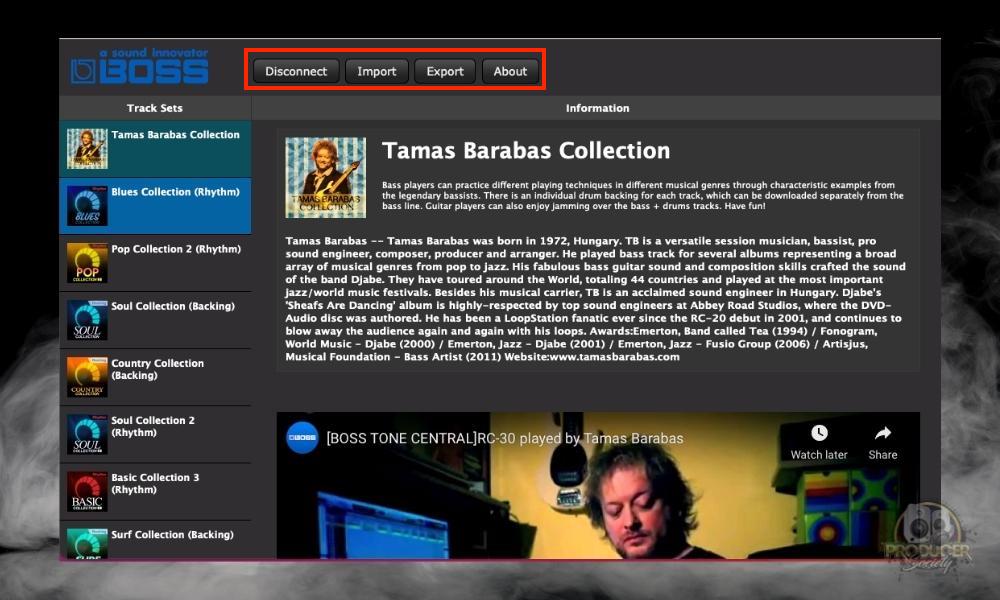This screenshot has width=1000, height=600.
Task: Choose 'Tamas Barabas Collection' in Track Sets list
Action: point(175,135)
